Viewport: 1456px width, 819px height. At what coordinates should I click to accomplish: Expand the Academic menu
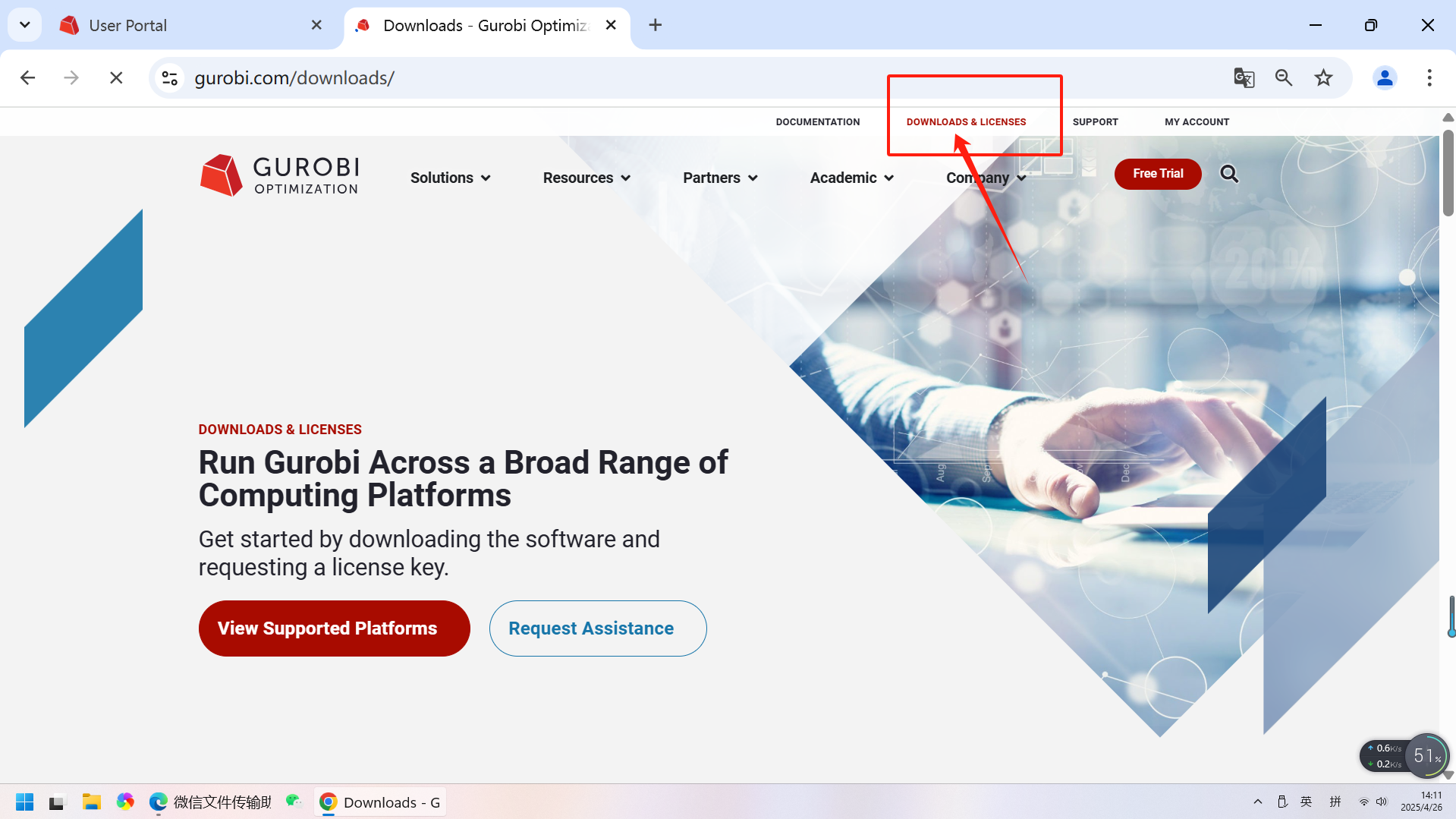point(852,178)
